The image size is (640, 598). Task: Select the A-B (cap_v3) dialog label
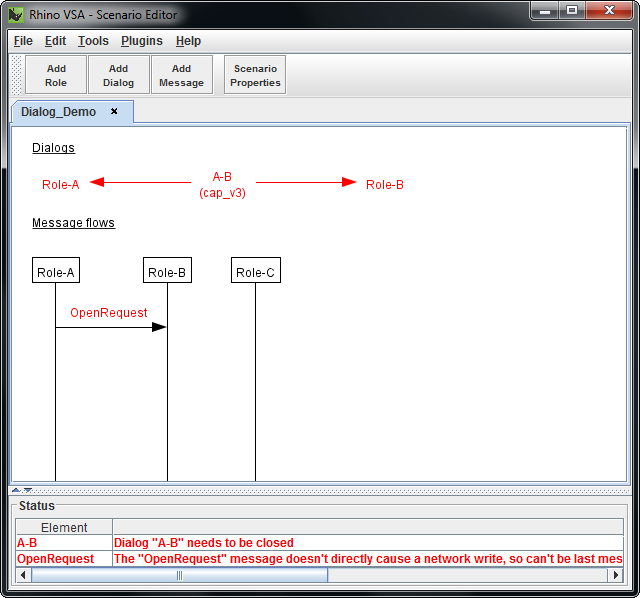coord(222,185)
